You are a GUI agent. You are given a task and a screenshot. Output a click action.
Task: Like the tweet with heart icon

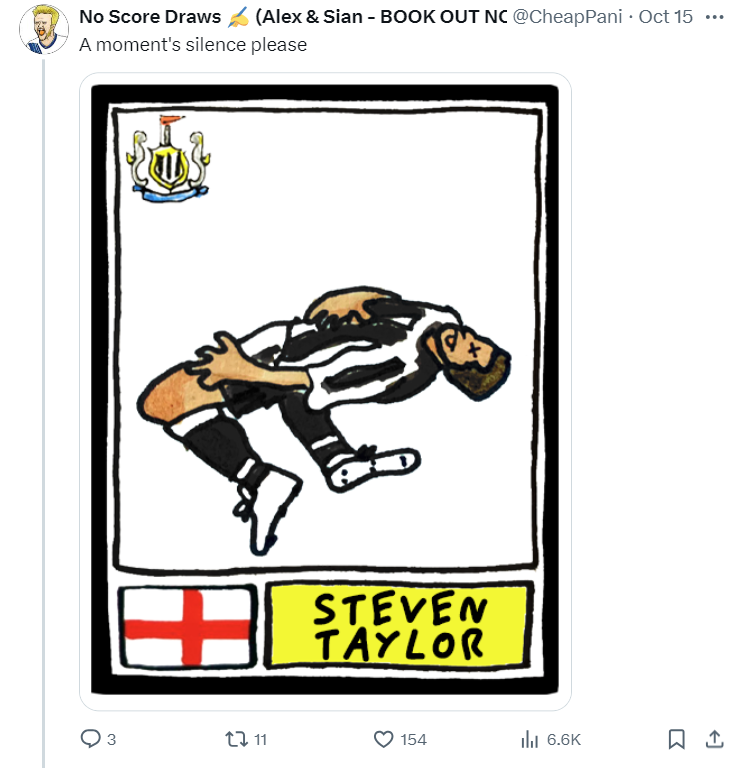pyautogui.click(x=383, y=739)
